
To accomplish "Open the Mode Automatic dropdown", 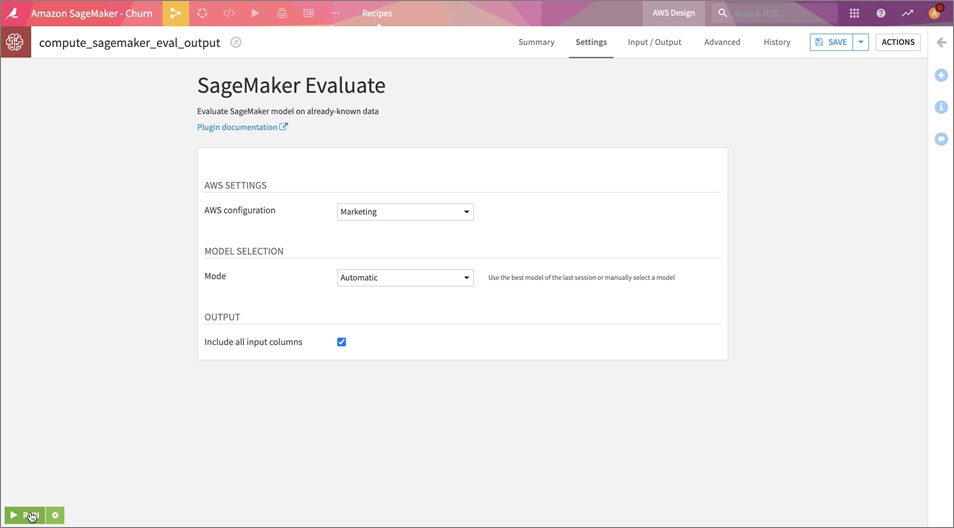I will [x=405, y=277].
